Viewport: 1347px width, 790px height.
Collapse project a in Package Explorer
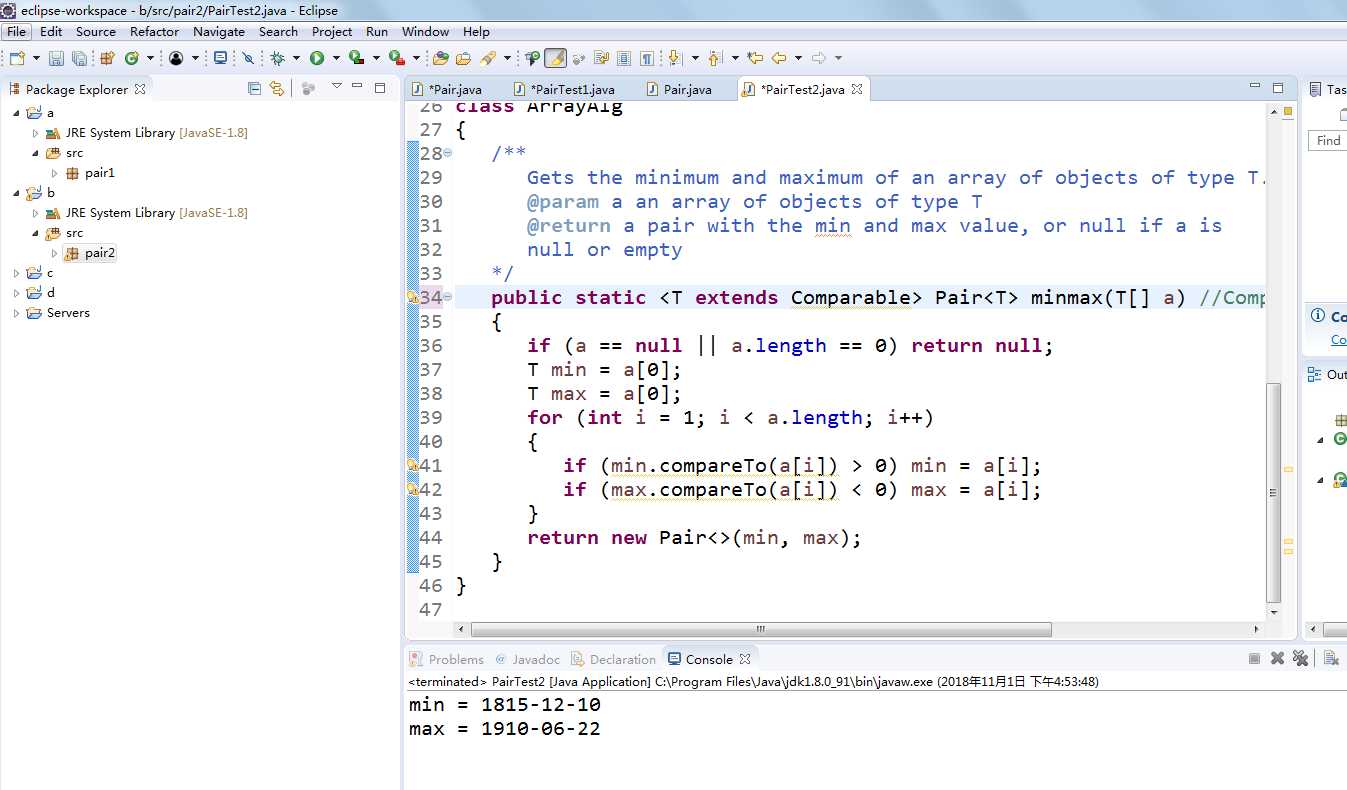coord(16,113)
